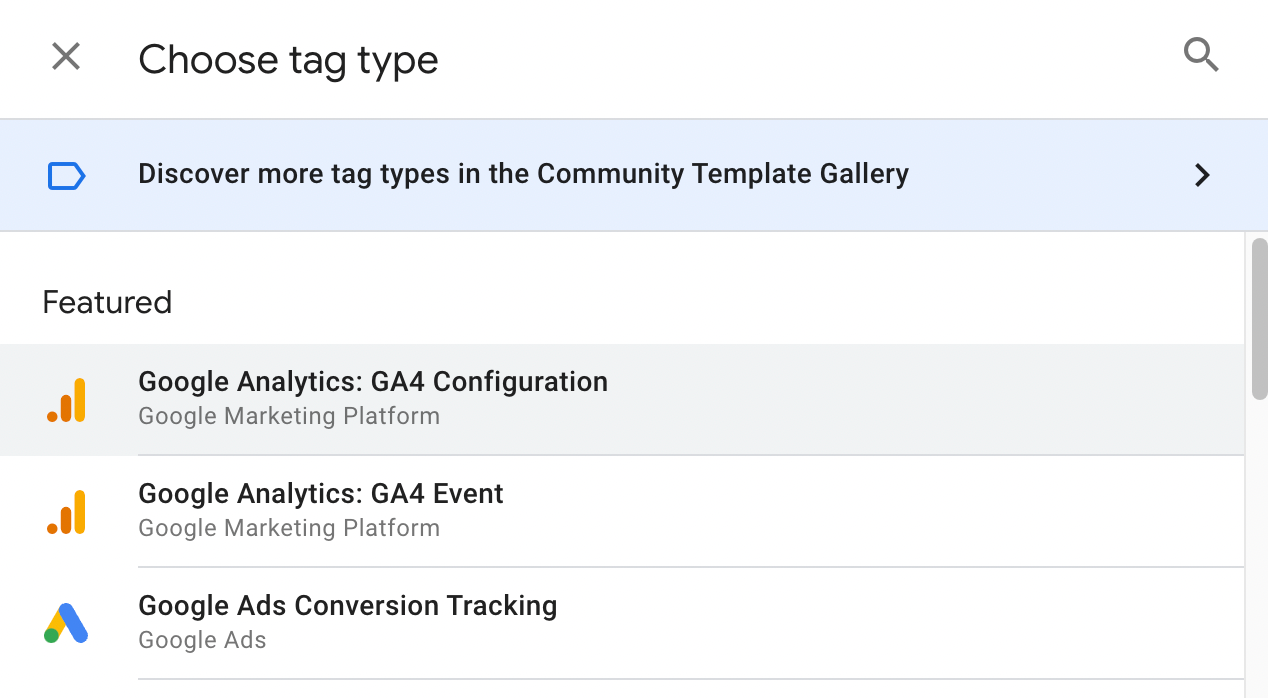
Task: Select Google Analytics: GA4 Configuration title
Action: (373, 382)
